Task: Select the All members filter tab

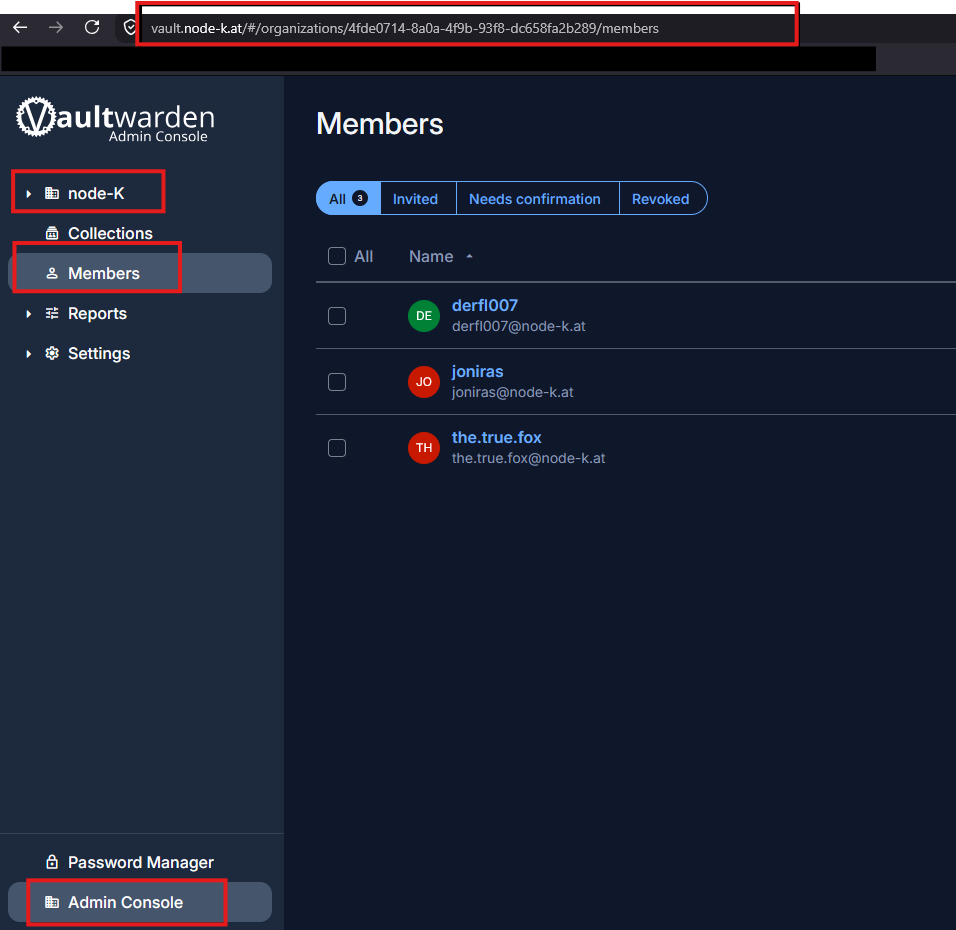Action: click(x=348, y=198)
